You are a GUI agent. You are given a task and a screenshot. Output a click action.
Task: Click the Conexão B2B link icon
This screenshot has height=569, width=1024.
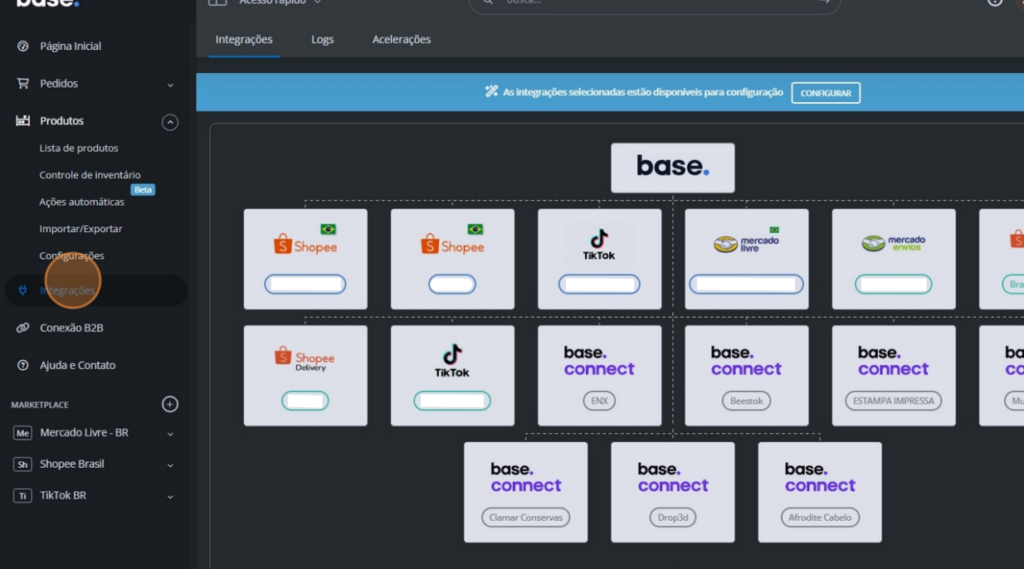point(23,328)
